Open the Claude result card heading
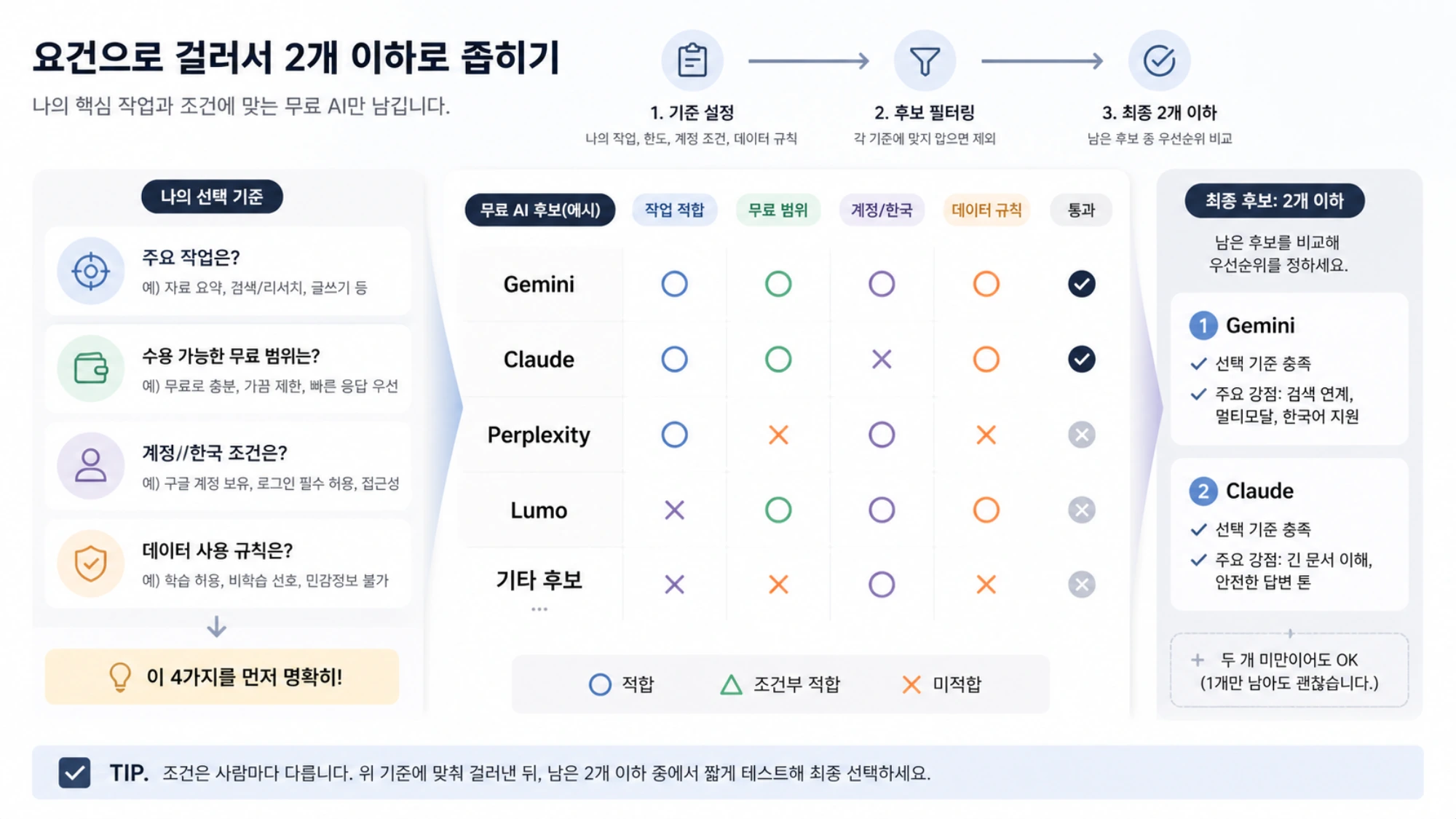This screenshot has width=1456, height=819. tap(1259, 491)
